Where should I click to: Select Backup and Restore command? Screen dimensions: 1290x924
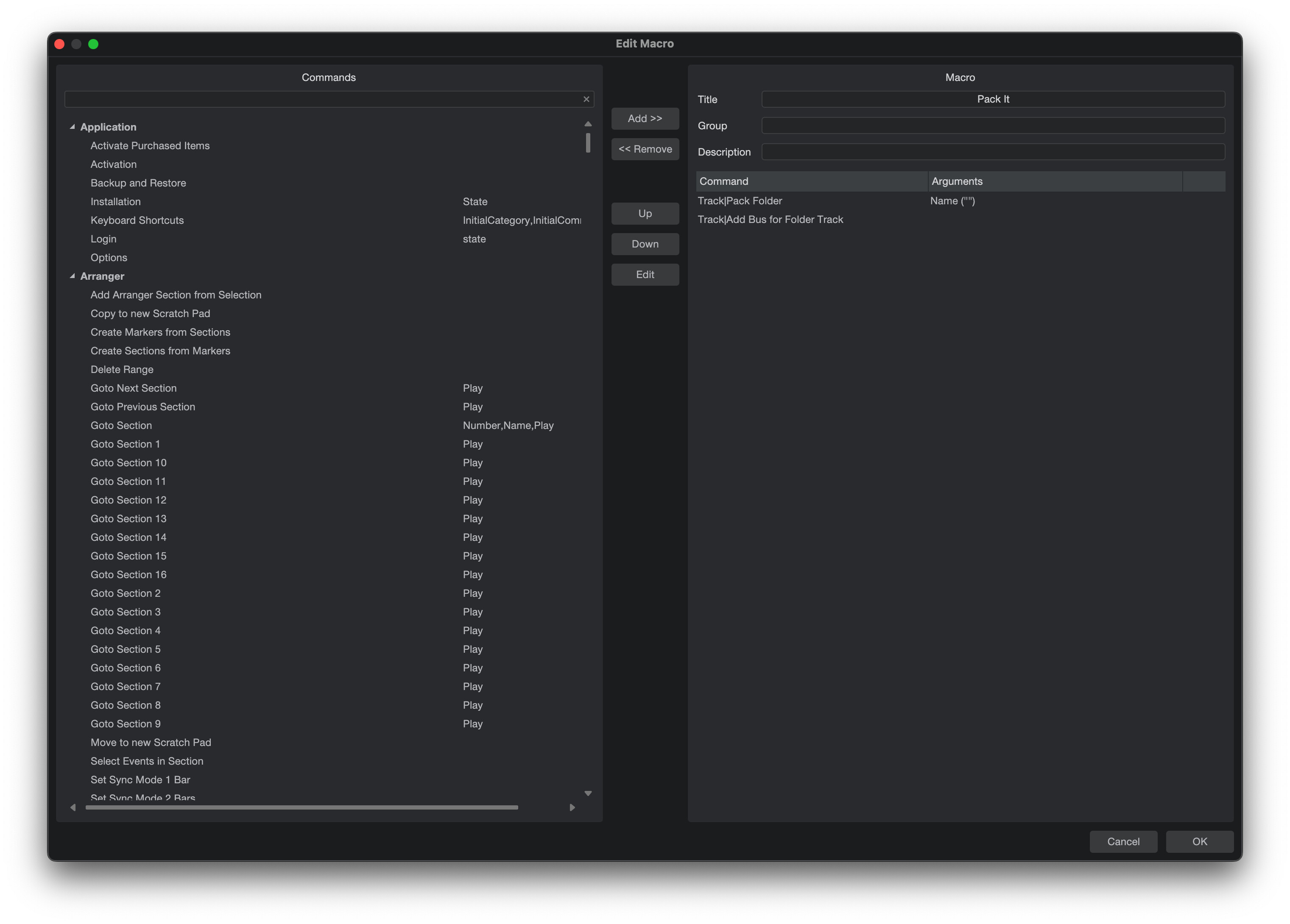[x=138, y=183]
